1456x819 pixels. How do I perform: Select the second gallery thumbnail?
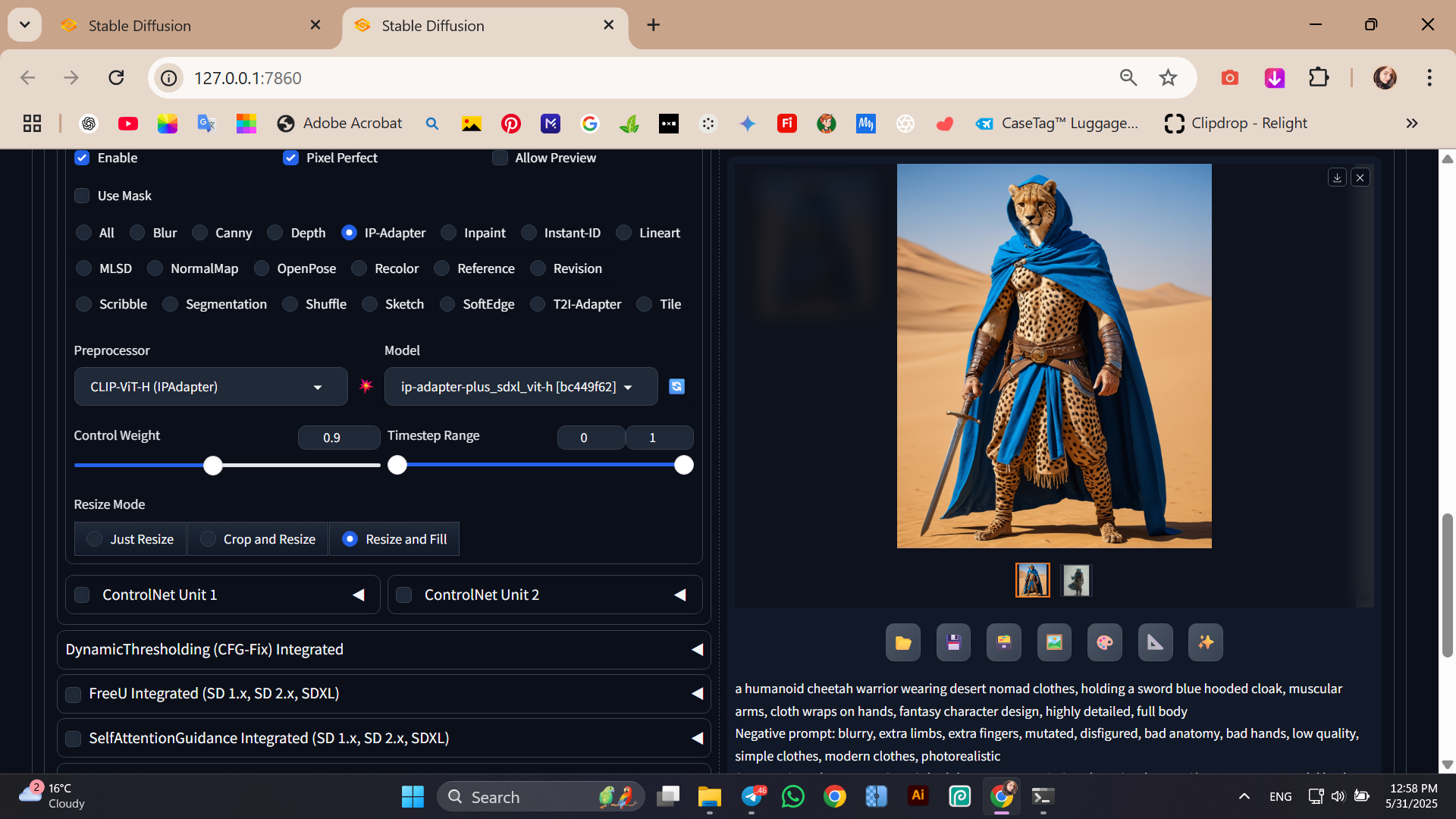pos(1075,581)
